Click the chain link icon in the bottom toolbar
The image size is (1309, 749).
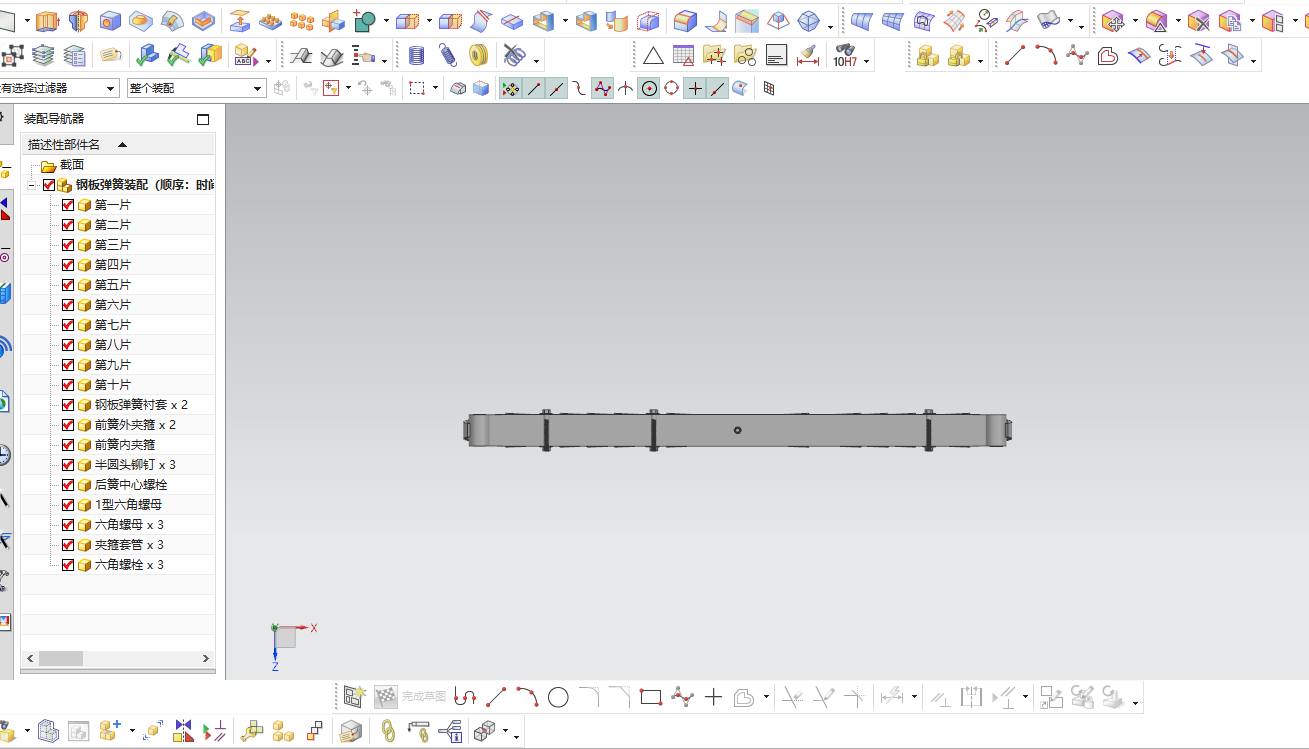pyautogui.click(x=388, y=732)
